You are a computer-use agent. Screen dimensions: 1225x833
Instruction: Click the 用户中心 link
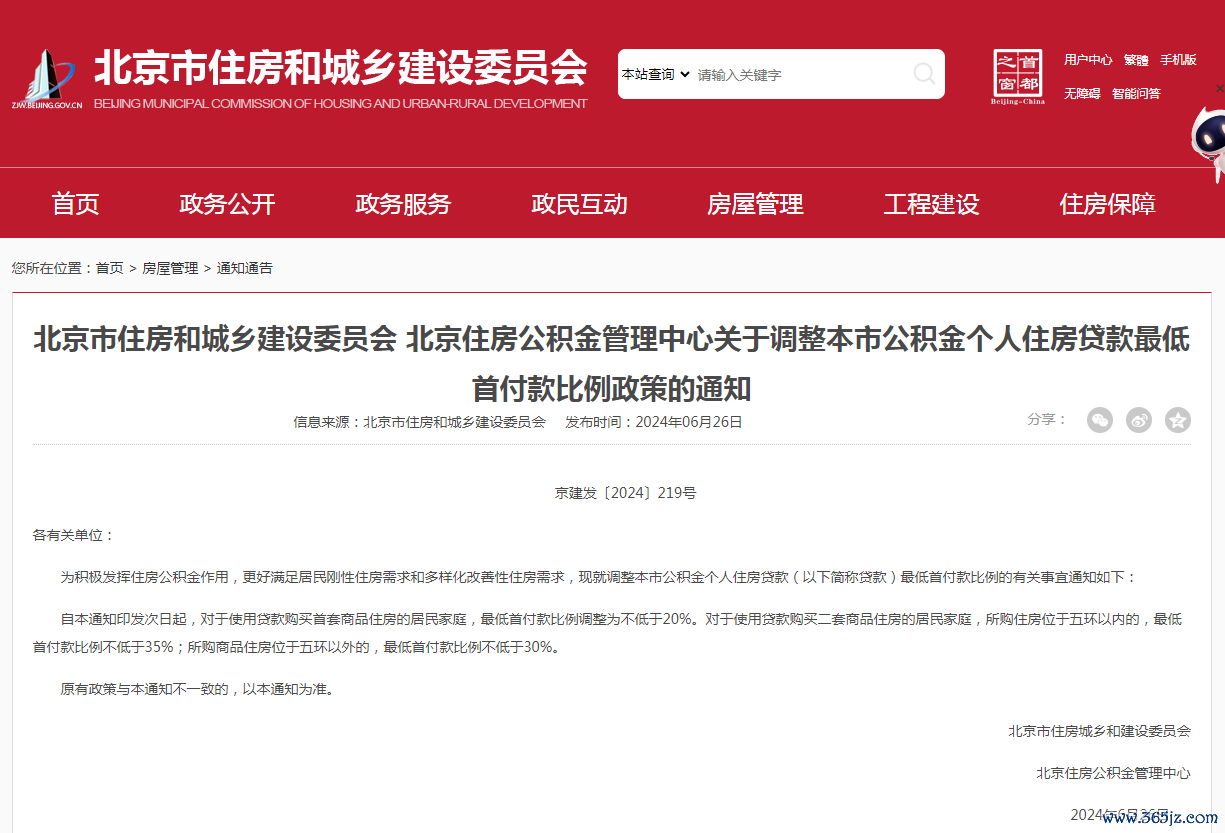coord(1088,60)
